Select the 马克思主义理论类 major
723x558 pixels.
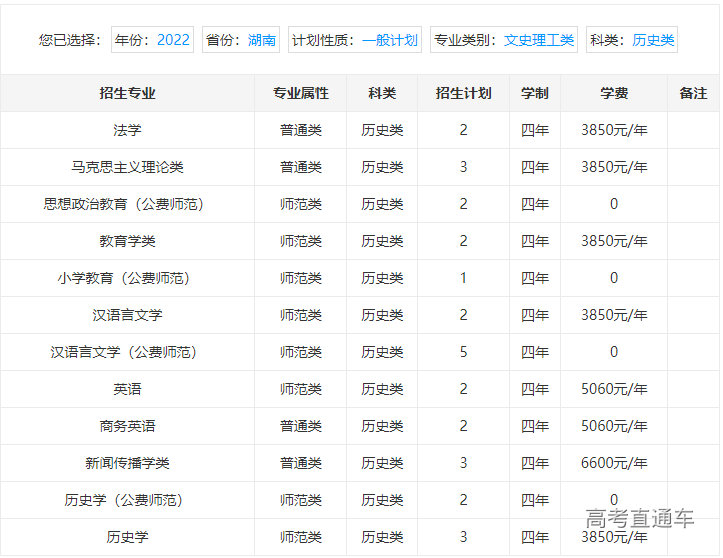click(127, 167)
